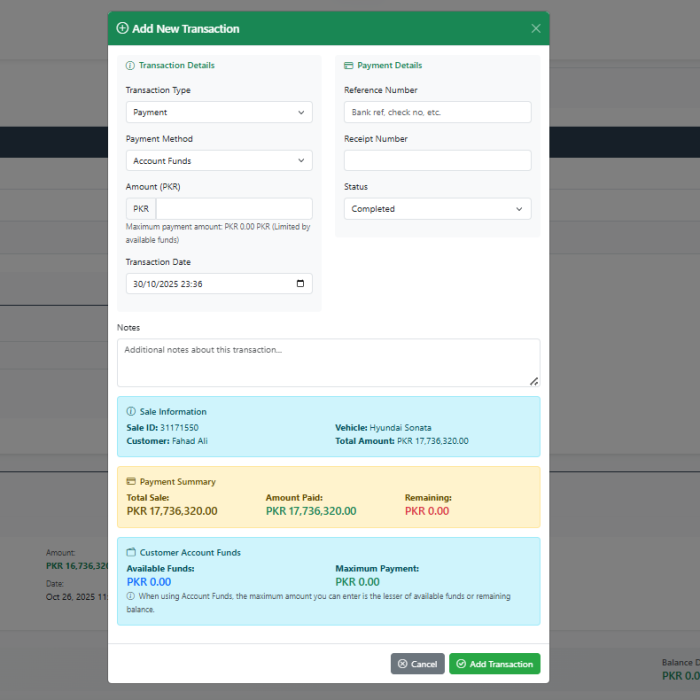Expand the Payment Method dropdown

click(x=219, y=161)
